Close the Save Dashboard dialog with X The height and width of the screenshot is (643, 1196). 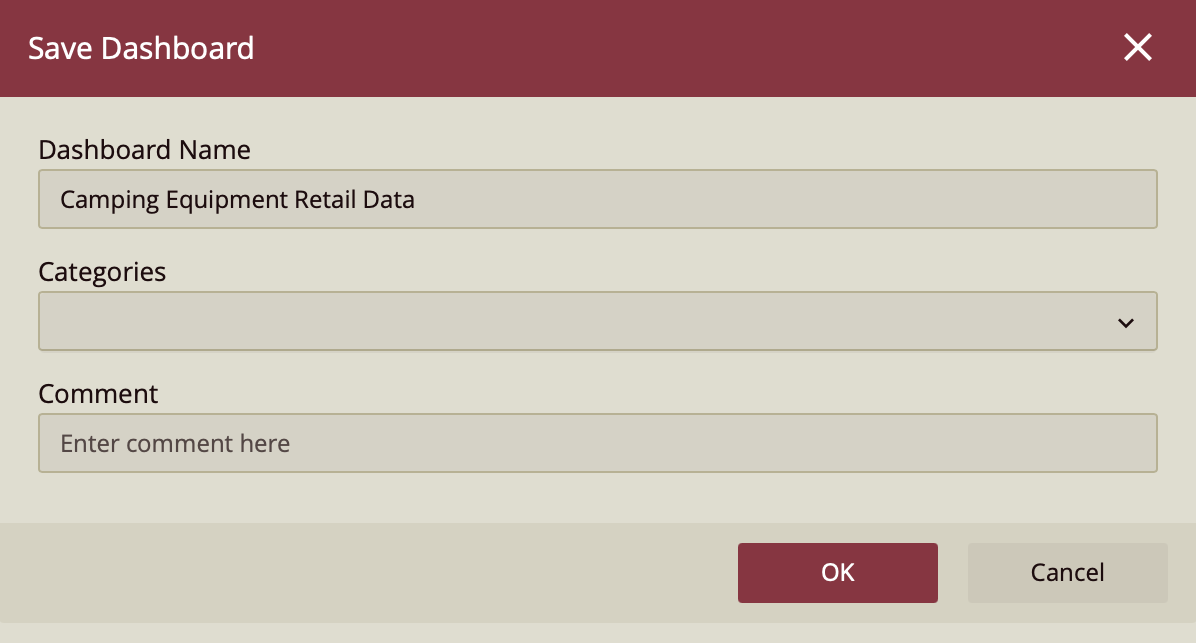pos(1137,48)
